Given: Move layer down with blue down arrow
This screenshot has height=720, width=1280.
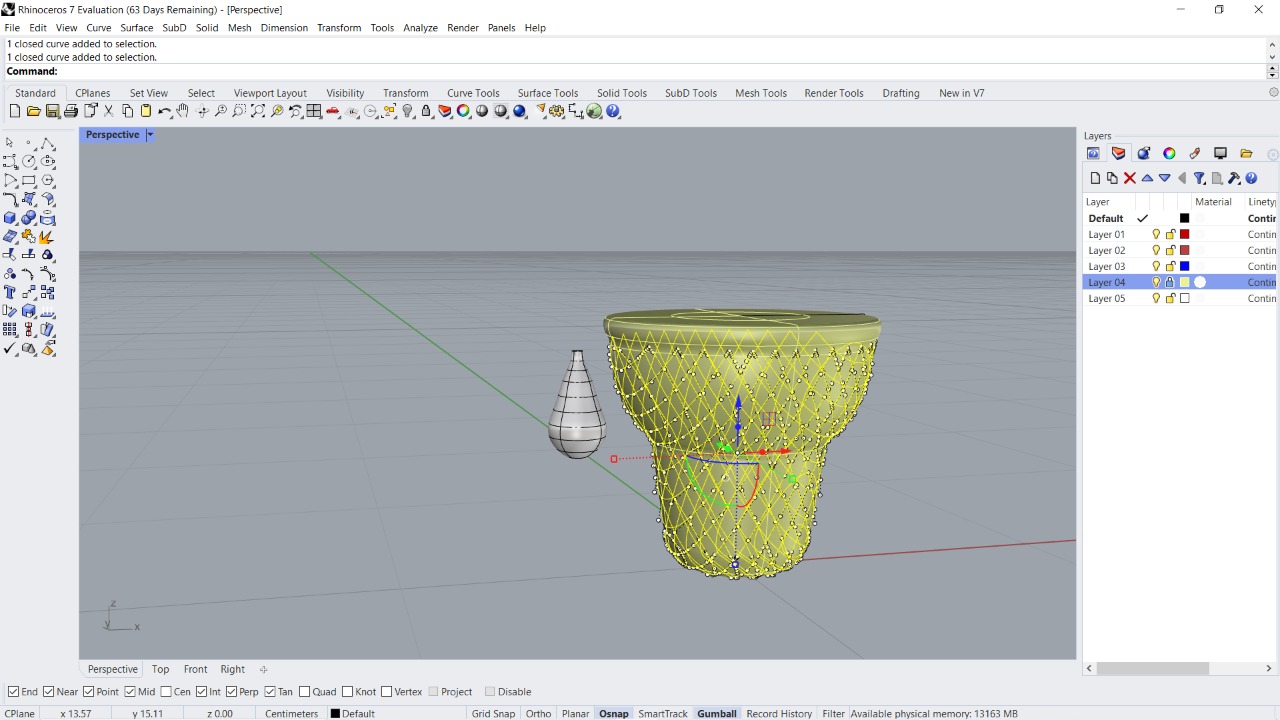Looking at the screenshot, I should (x=1165, y=178).
